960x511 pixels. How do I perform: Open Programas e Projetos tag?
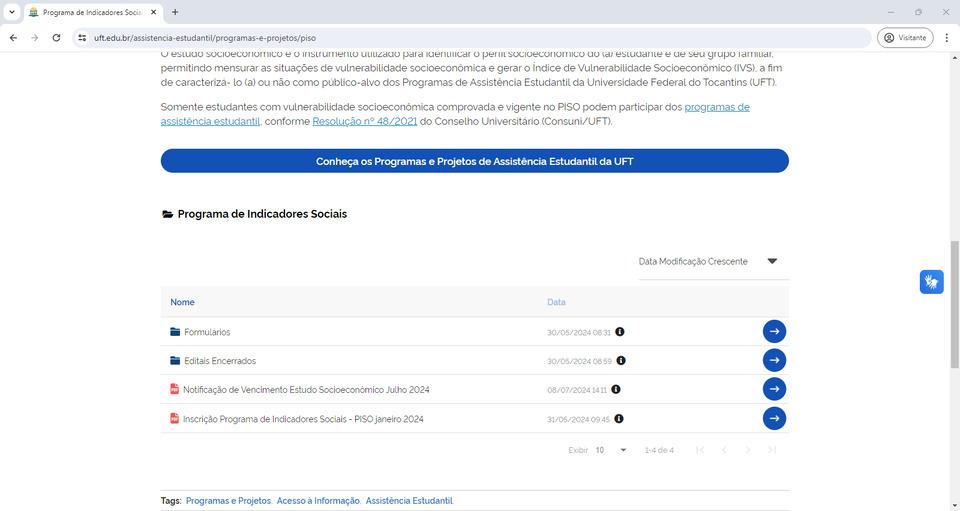pyautogui.click(x=228, y=501)
